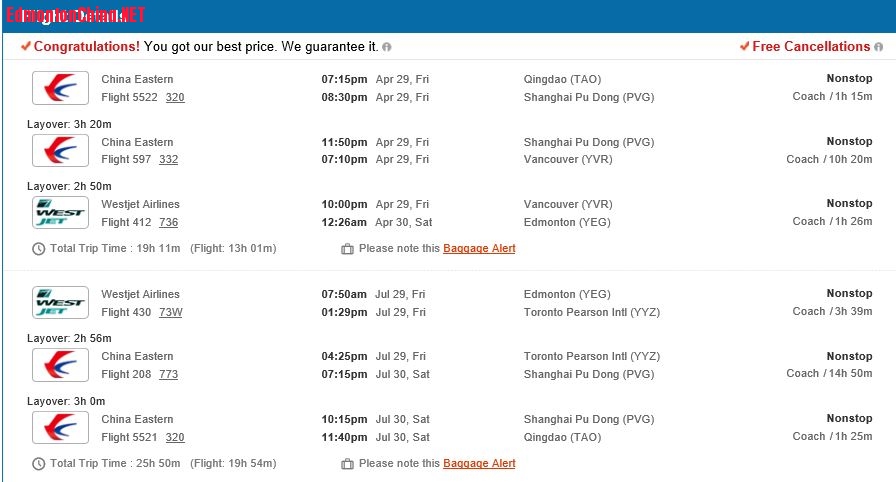Open info icon next to Free Cancellations
Screen dimensions: 896x482
pyautogui.click(x=878, y=47)
